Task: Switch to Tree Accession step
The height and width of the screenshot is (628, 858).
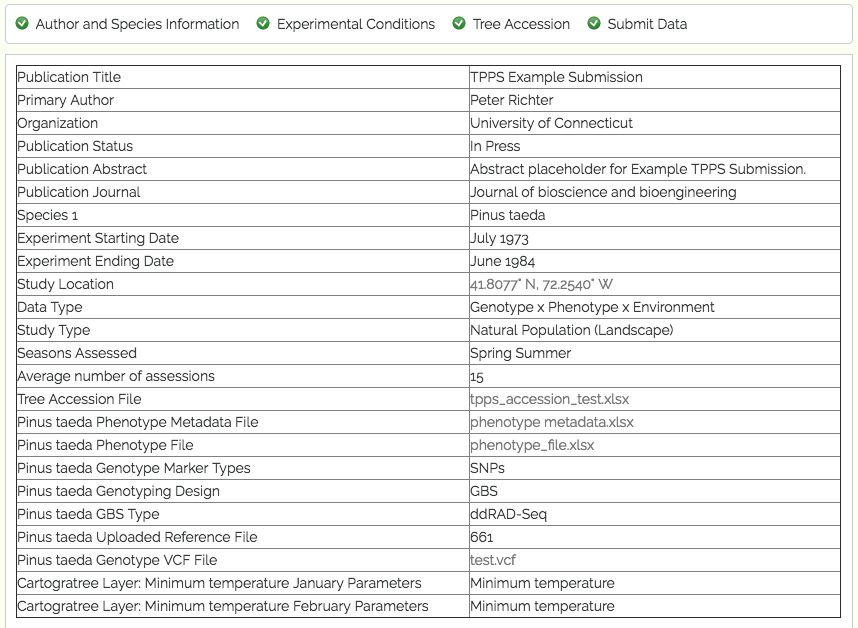Action: [521, 24]
